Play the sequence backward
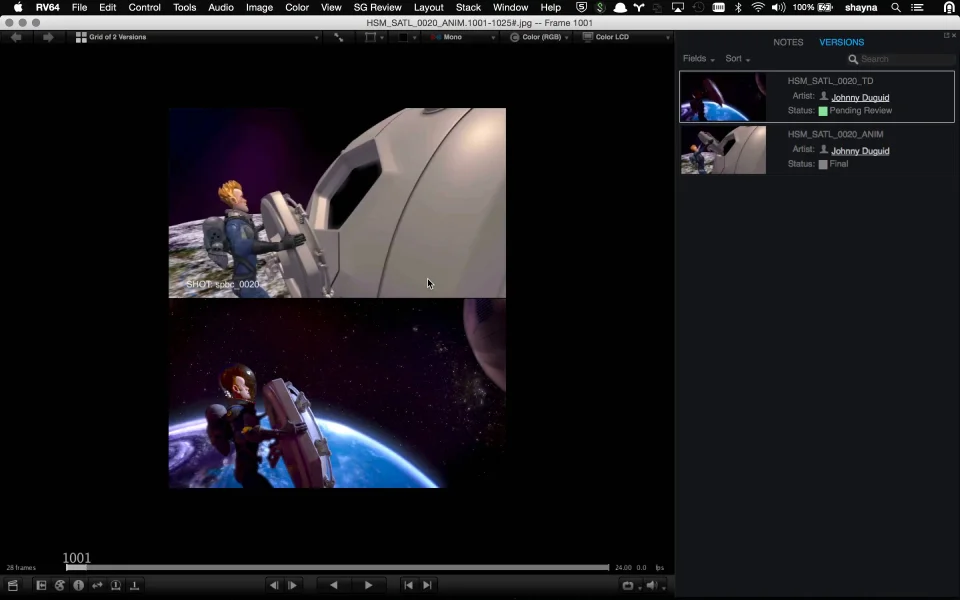Viewport: 960px width, 600px height. click(334, 585)
